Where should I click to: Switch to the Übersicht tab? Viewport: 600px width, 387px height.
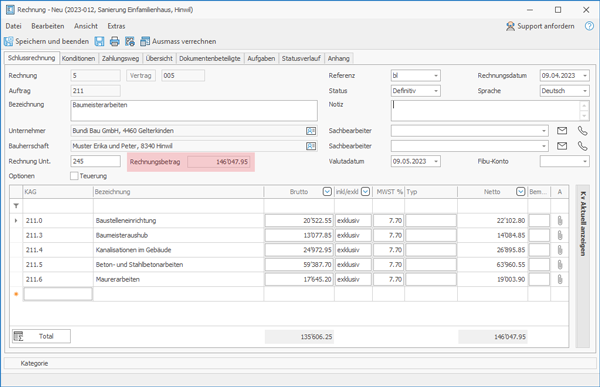(x=159, y=59)
